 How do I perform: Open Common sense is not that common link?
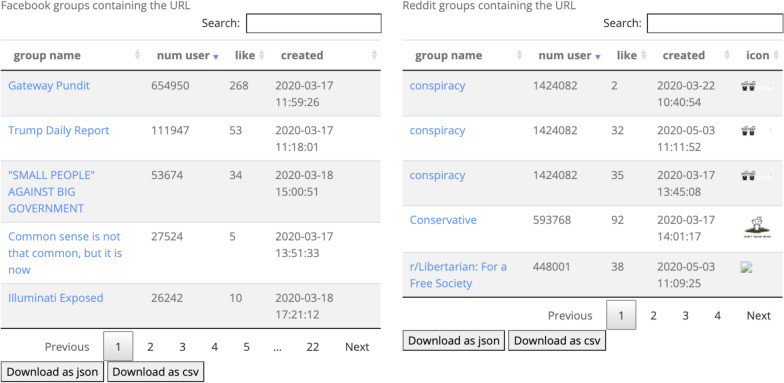coord(65,253)
